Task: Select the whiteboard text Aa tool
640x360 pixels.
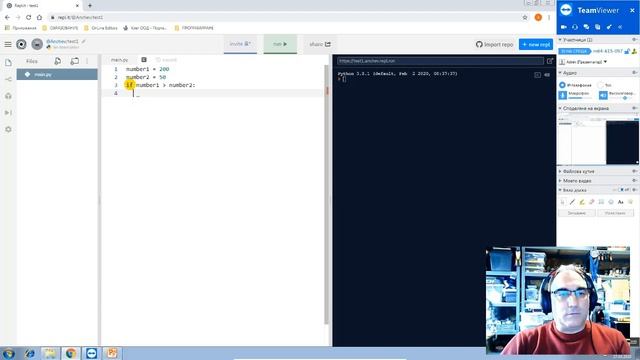Action: tap(621, 202)
